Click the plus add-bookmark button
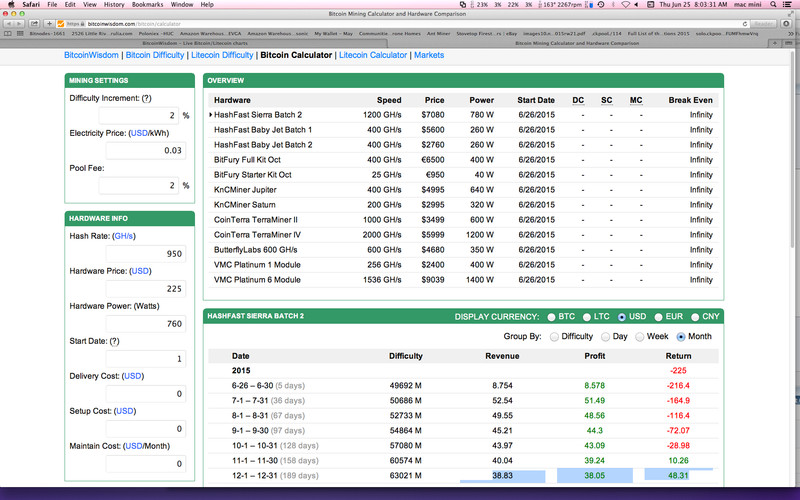The height and width of the screenshot is (500, 800). (x=49, y=23)
